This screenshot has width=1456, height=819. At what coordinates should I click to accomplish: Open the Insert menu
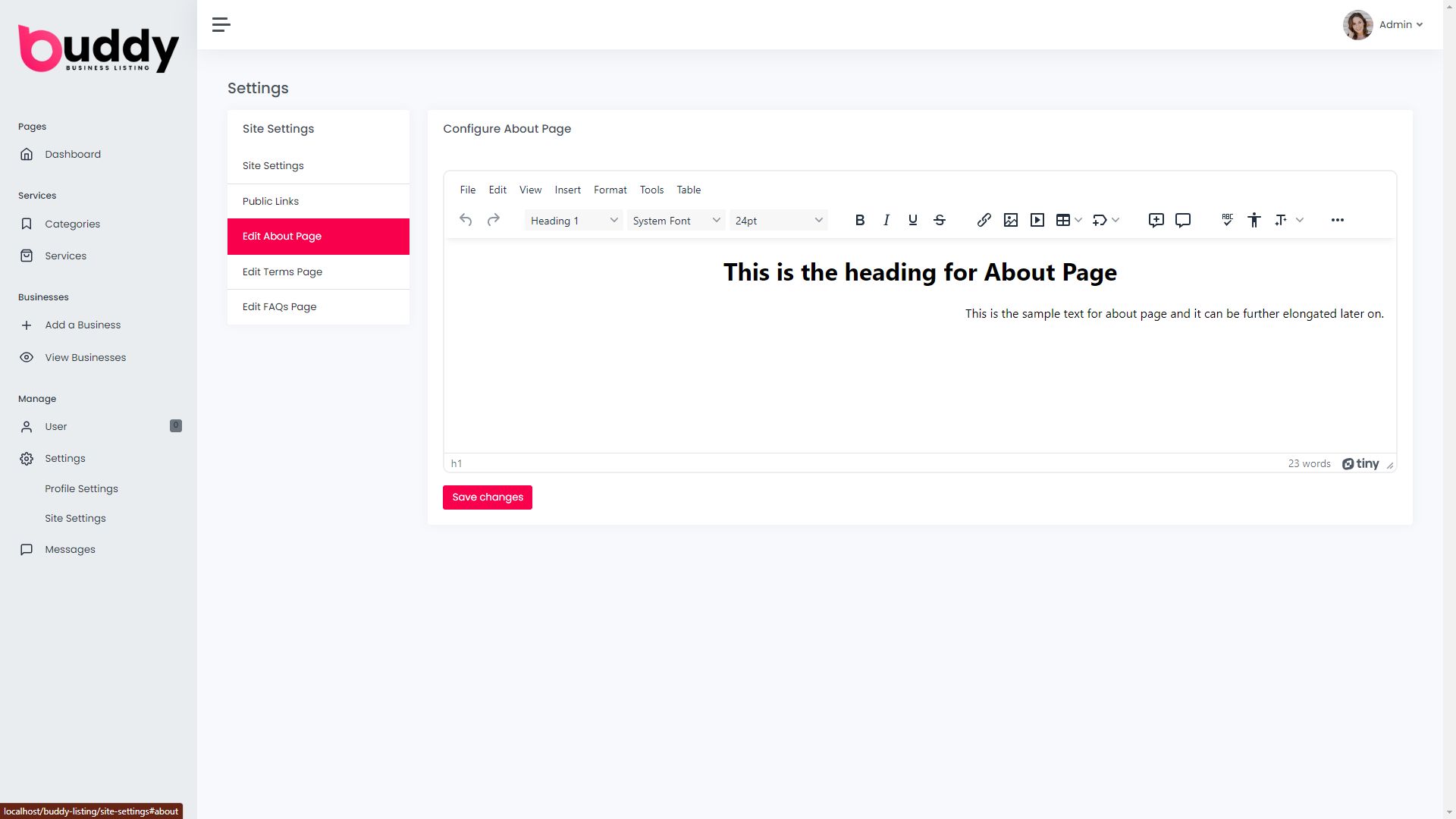coord(567,190)
